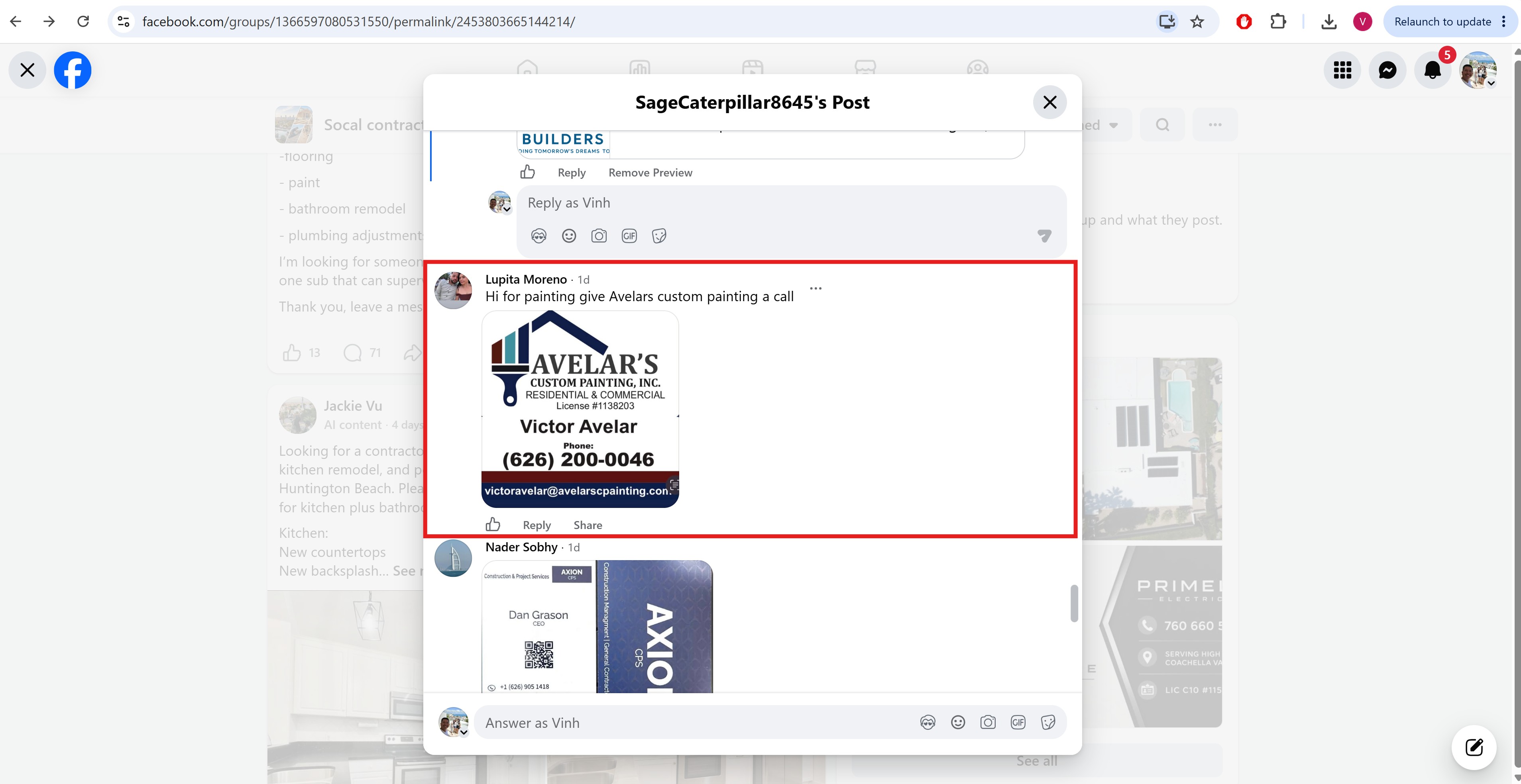Click the address bar URL
This screenshot has height=784, width=1521.
pos(358,22)
